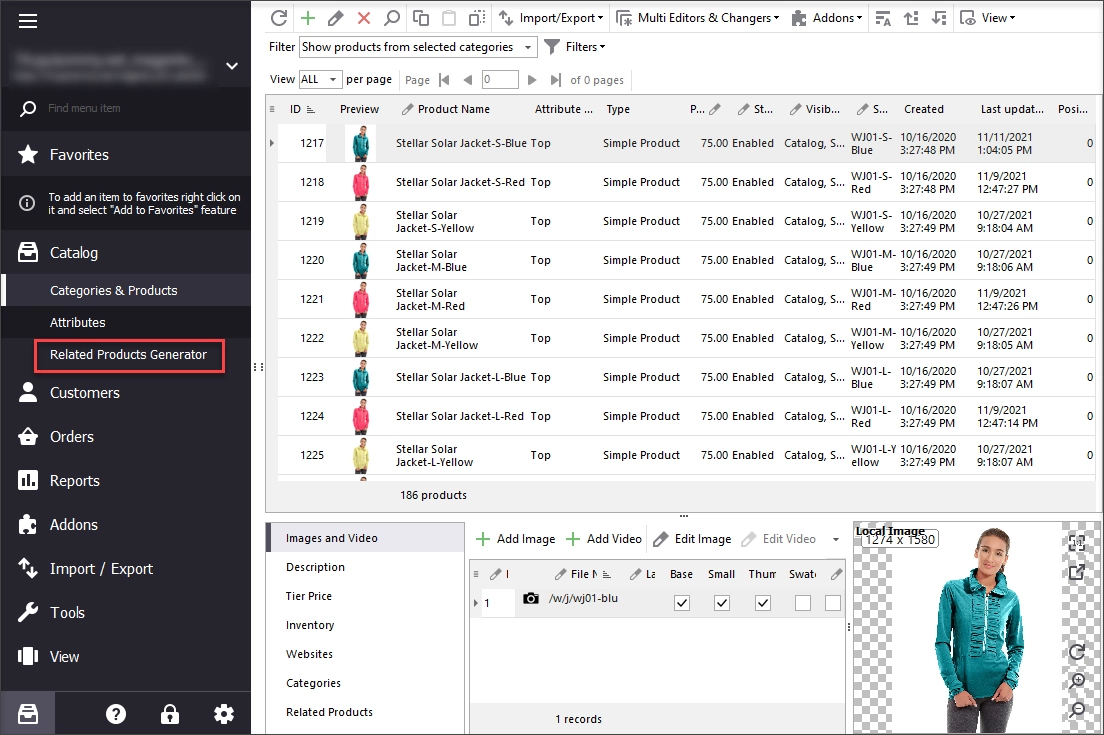Fit image to full size icon
1104x735 pixels.
coord(1077,542)
